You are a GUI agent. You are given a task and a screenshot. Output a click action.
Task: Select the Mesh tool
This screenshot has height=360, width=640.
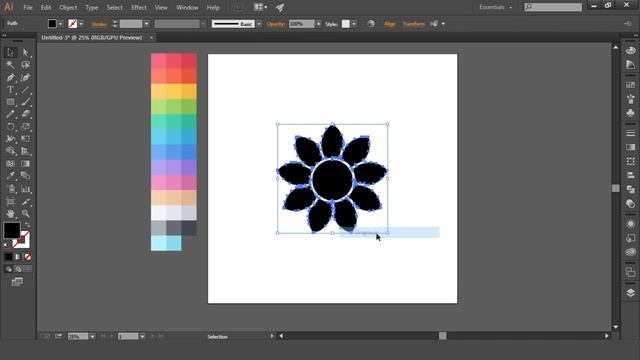[x=11, y=164]
